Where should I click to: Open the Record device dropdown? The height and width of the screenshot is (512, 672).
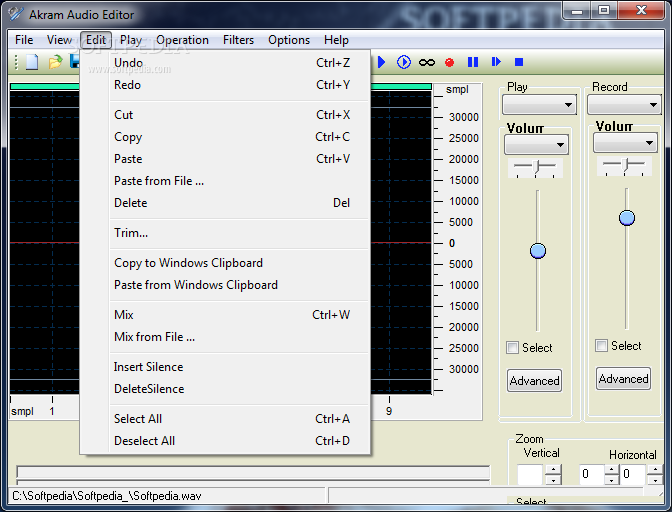point(624,105)
